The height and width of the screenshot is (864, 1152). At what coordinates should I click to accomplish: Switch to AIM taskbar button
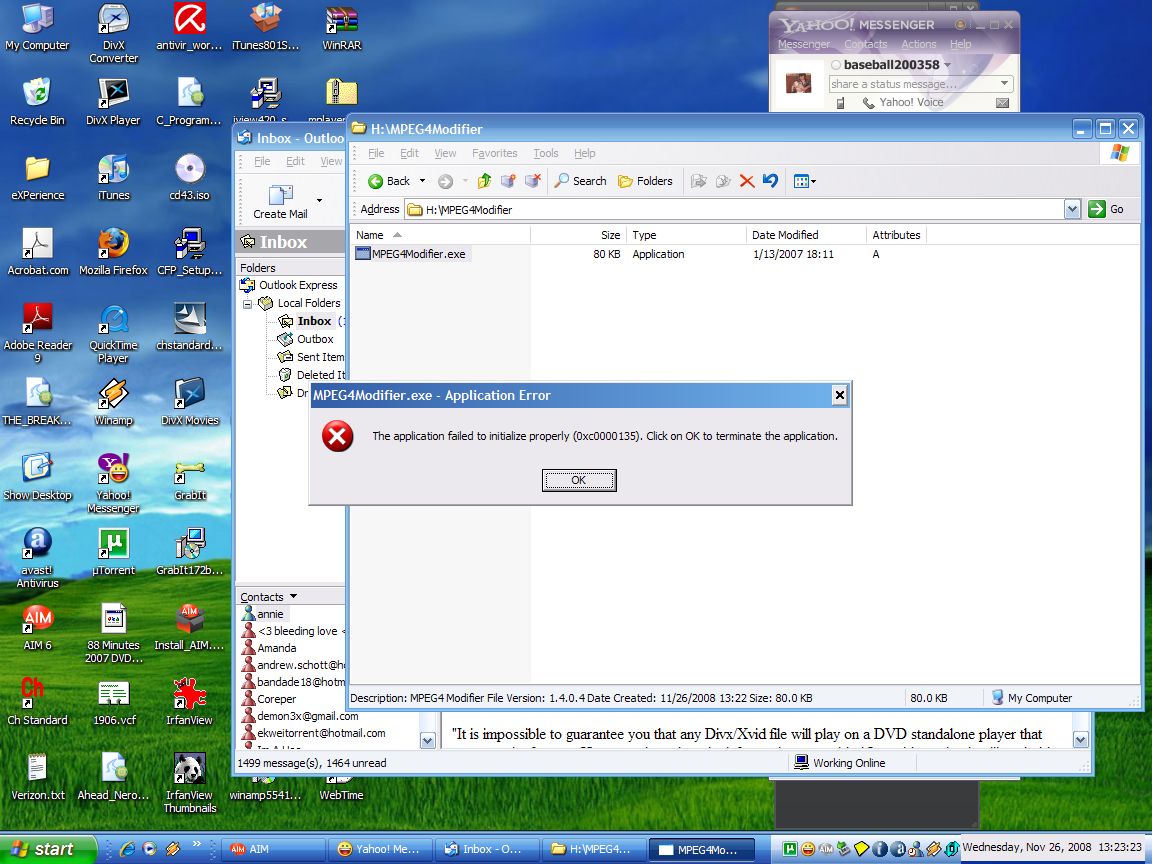[x=273, y=849]
